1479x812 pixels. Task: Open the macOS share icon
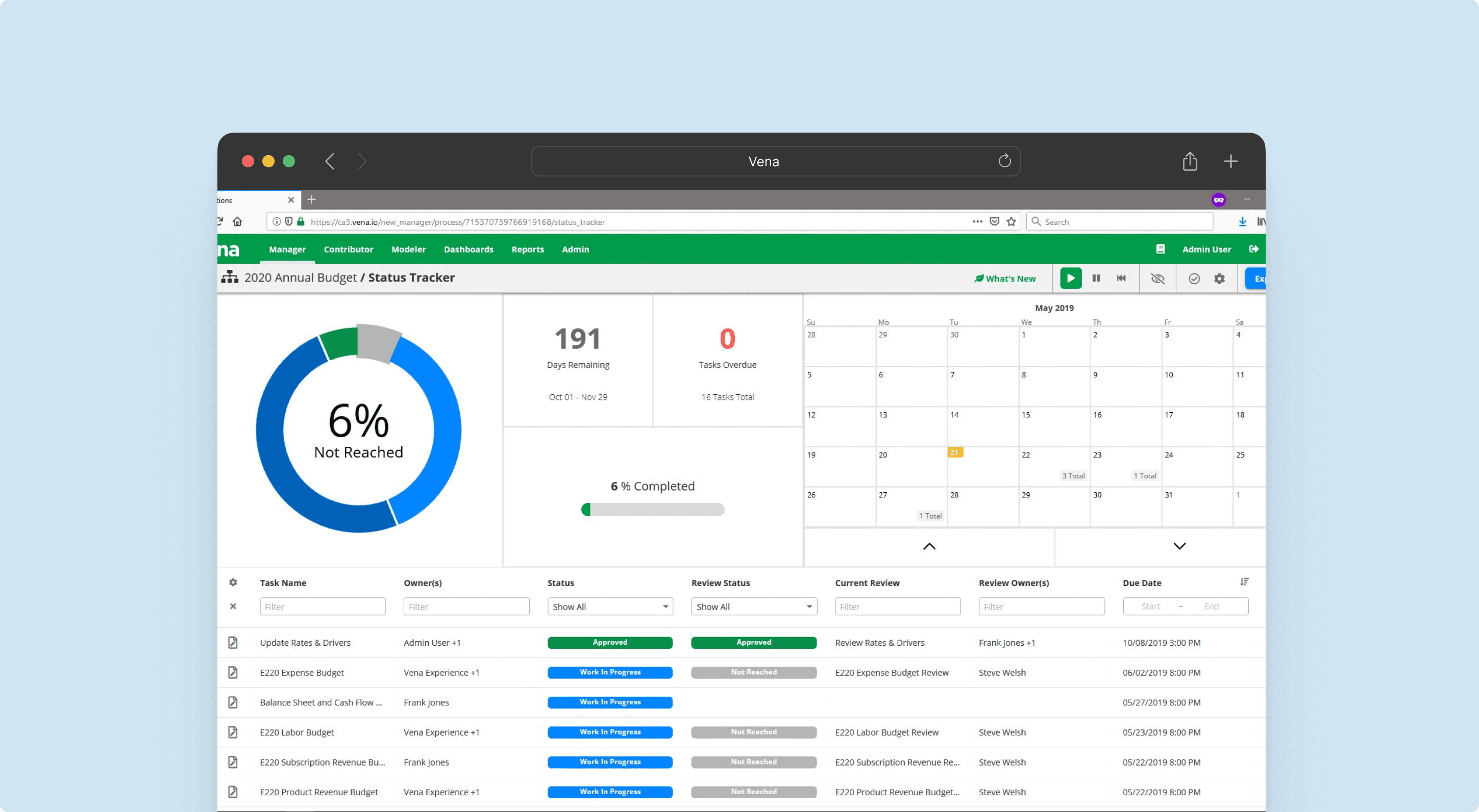pos(1190,161)
